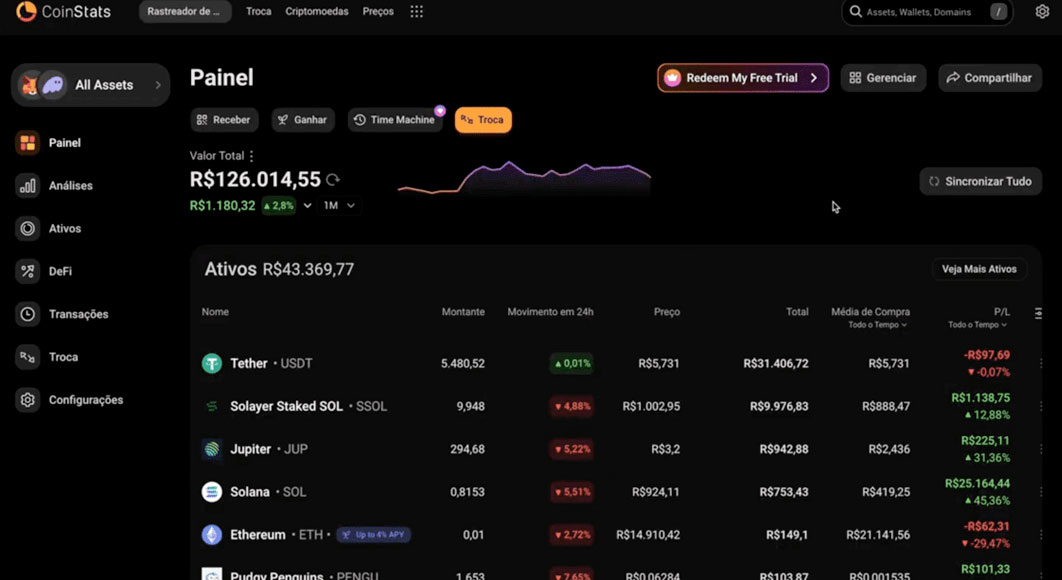Open Transações in the sidebar

tap(78, 314)
